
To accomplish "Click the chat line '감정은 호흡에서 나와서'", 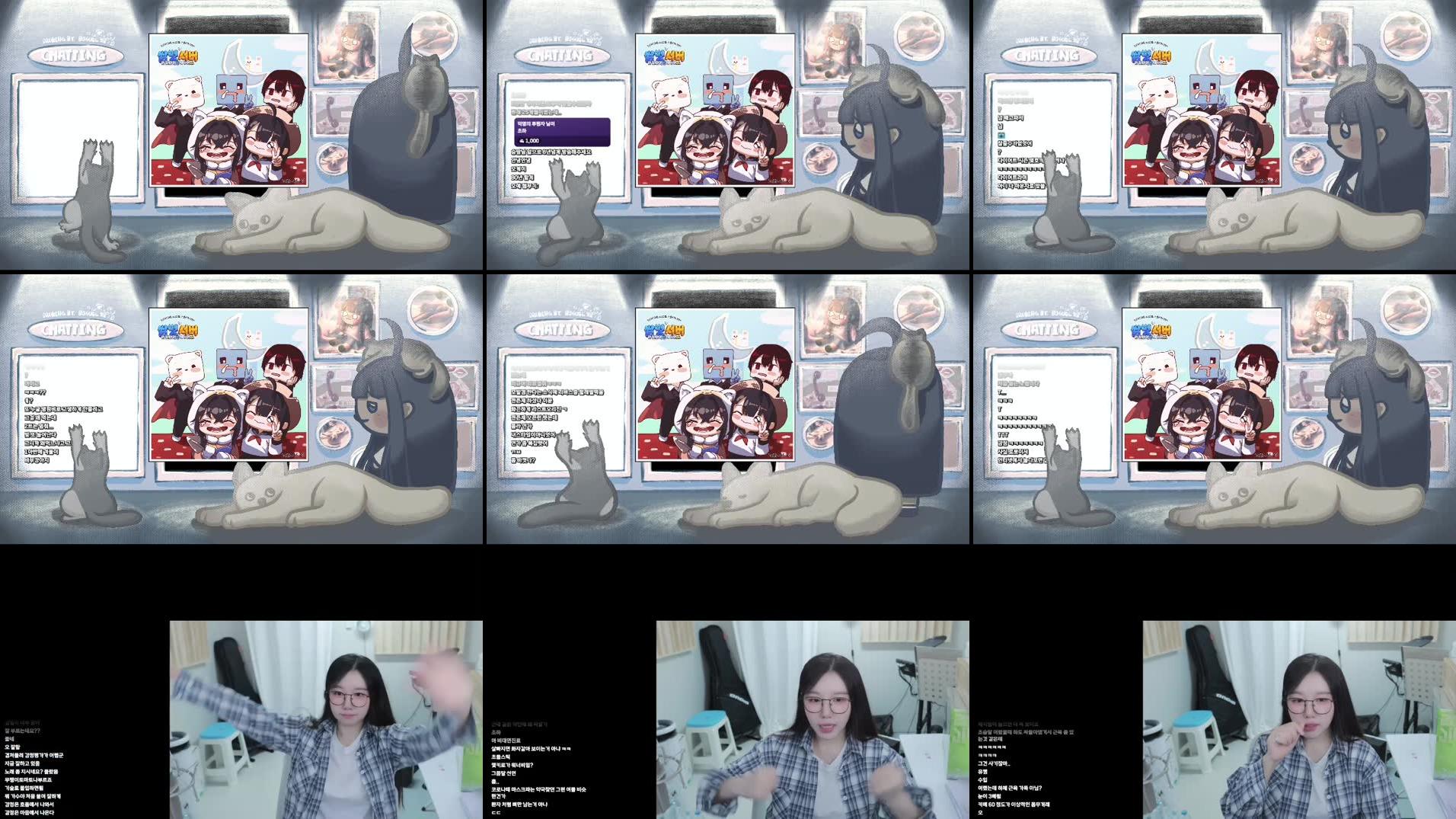I will [x=30, y=805].
